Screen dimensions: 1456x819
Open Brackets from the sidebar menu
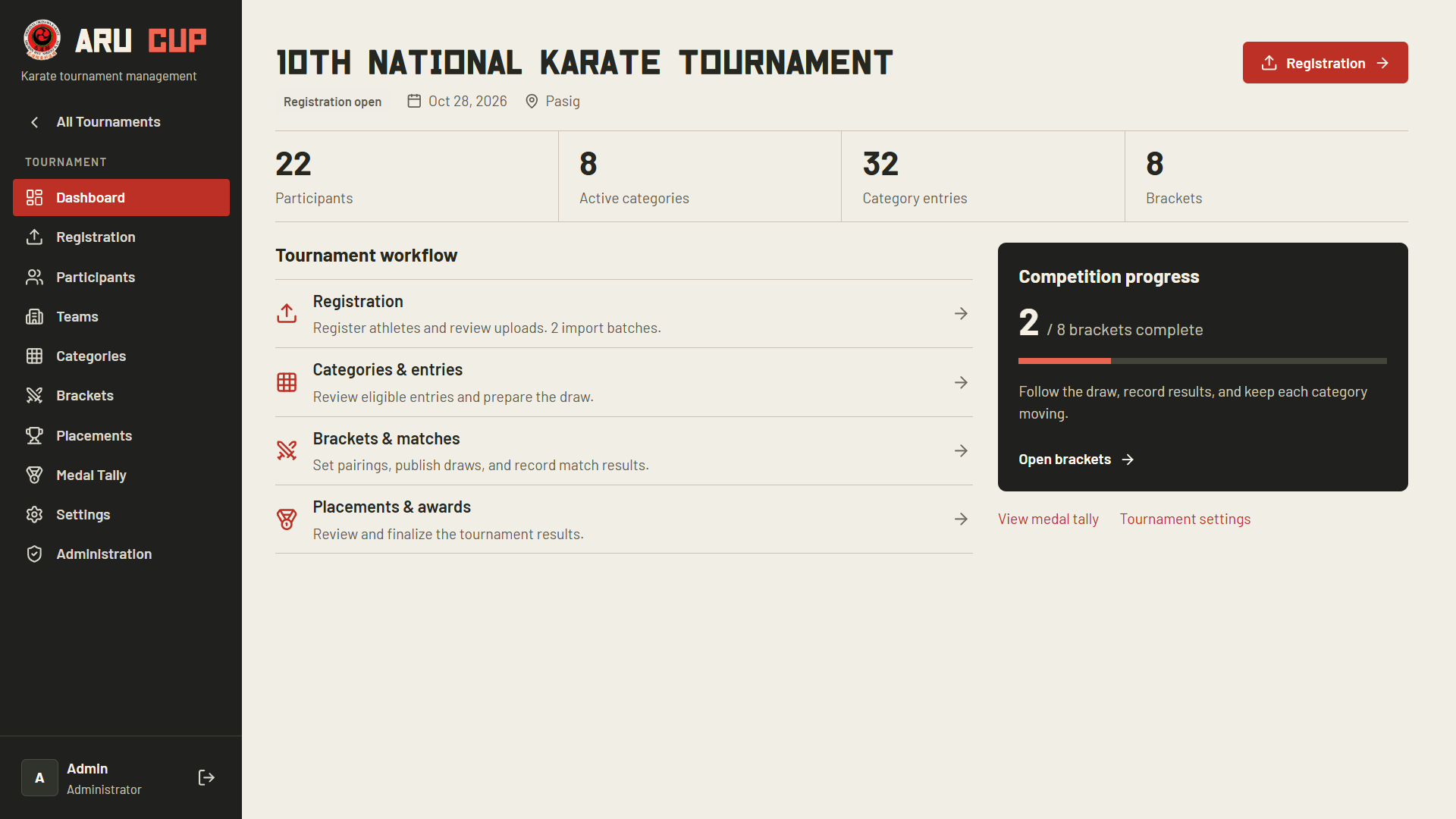tap(121, 396)
